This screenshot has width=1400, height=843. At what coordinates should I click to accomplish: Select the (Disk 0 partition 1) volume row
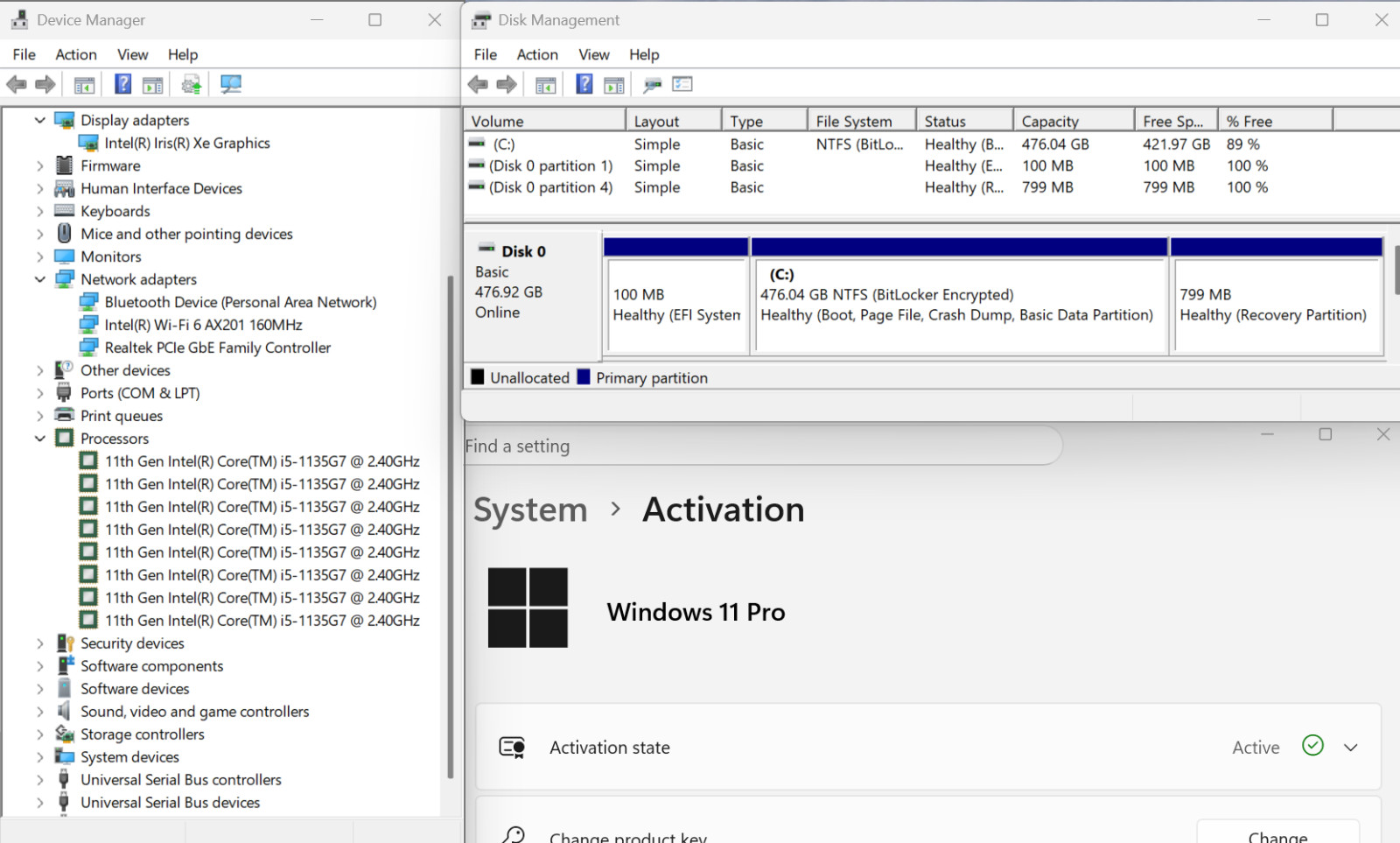pos(931,165)
